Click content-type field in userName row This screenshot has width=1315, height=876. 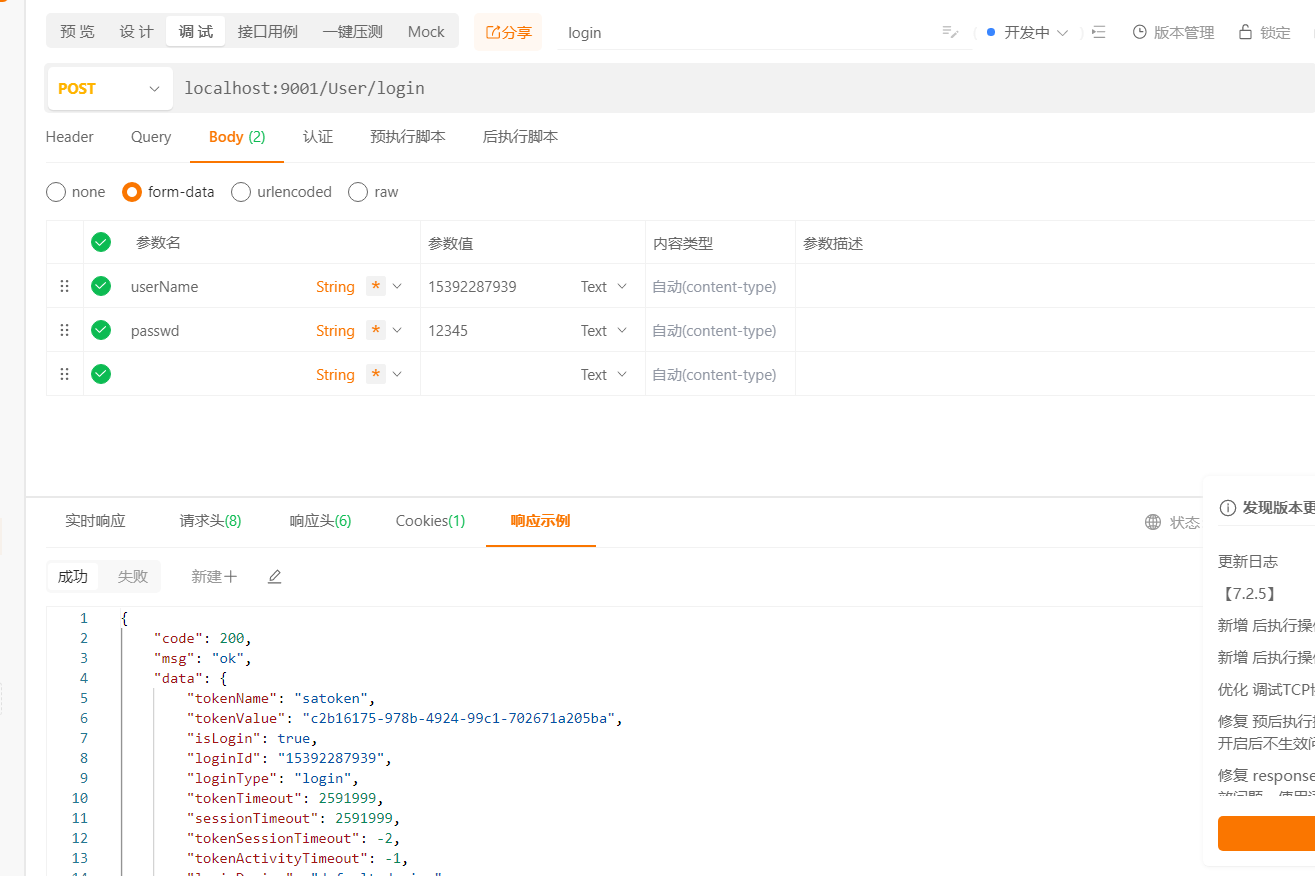[714, 286]
